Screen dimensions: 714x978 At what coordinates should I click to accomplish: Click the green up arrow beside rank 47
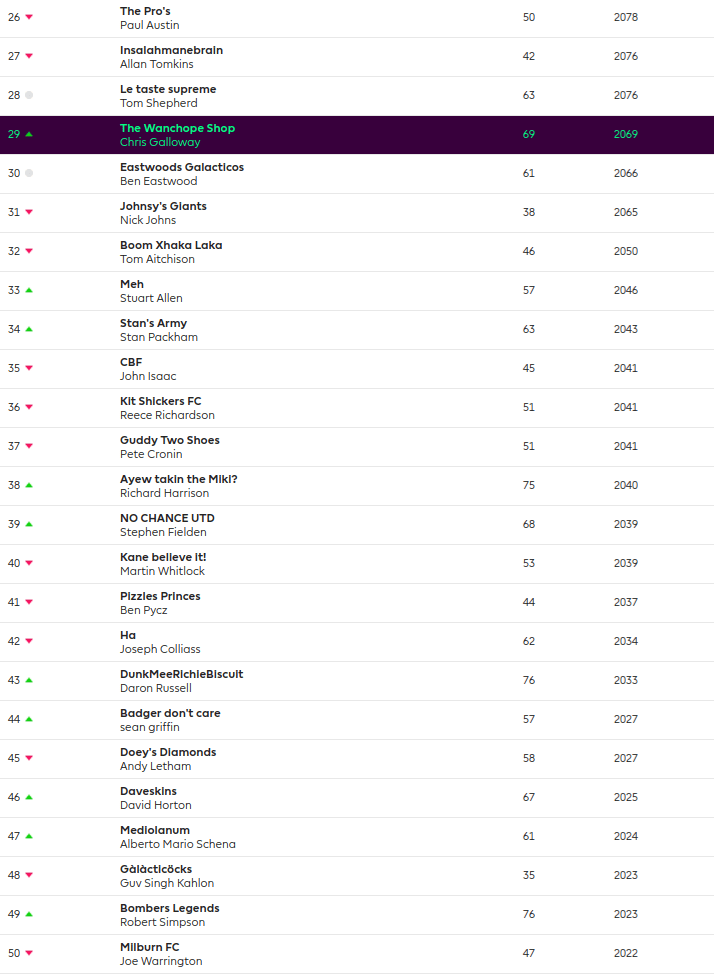click(x=29, y=836)
